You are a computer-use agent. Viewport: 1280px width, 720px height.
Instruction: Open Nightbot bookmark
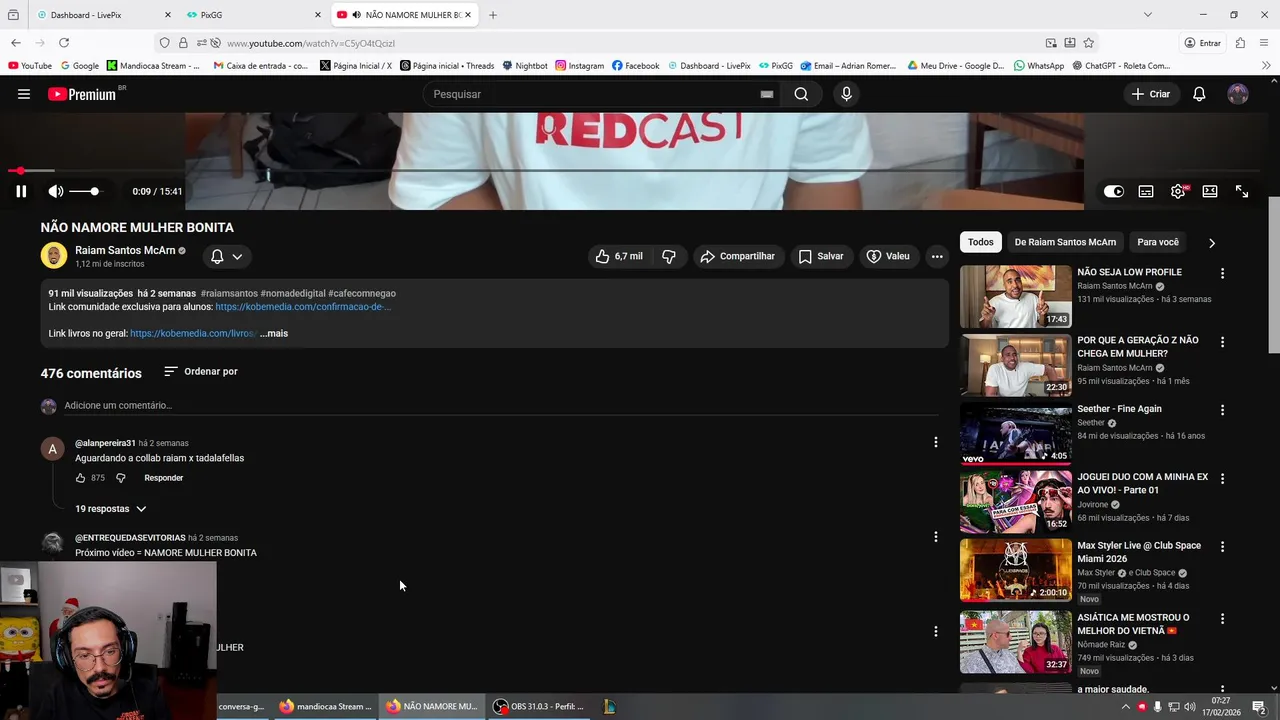coord(525,66)
